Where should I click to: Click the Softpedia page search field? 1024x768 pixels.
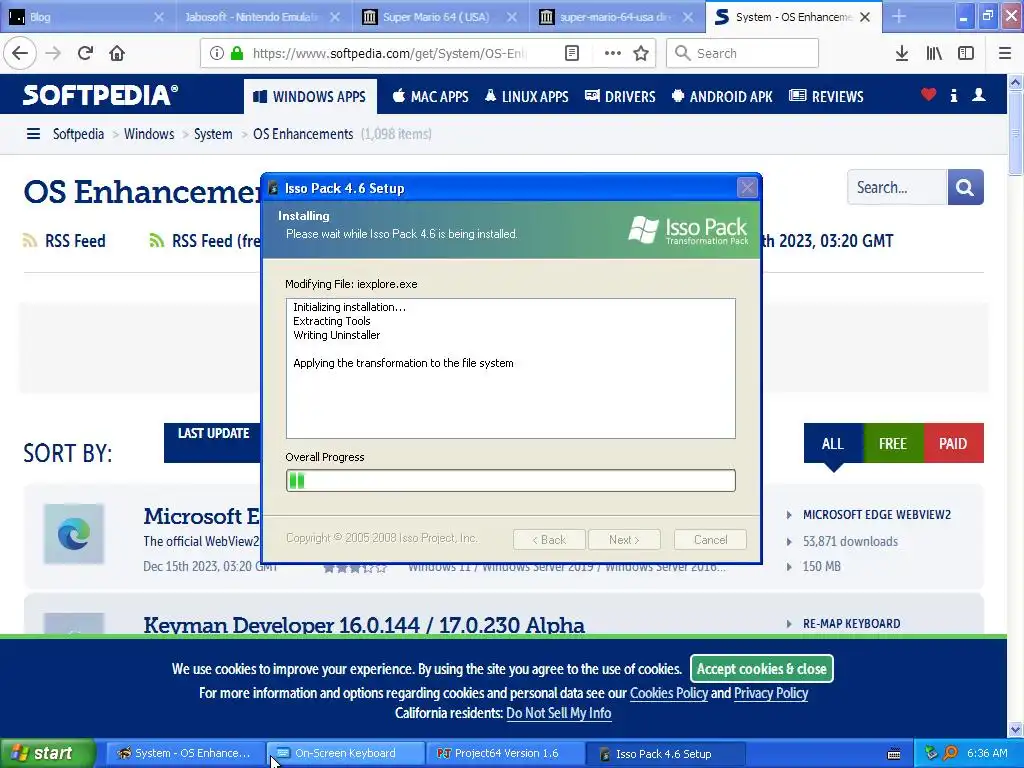coord(897,187)
